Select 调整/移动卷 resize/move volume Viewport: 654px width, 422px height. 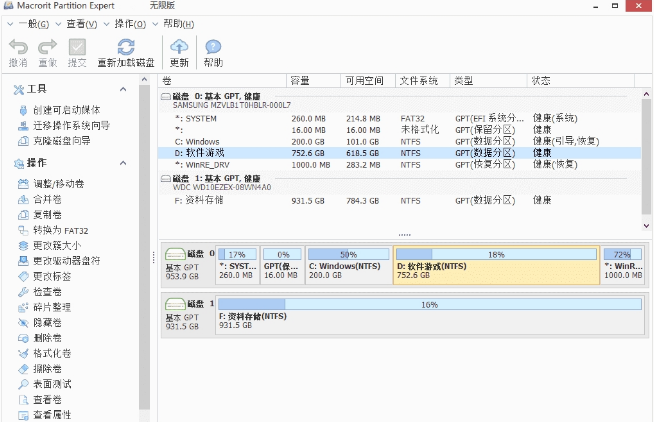51,184
